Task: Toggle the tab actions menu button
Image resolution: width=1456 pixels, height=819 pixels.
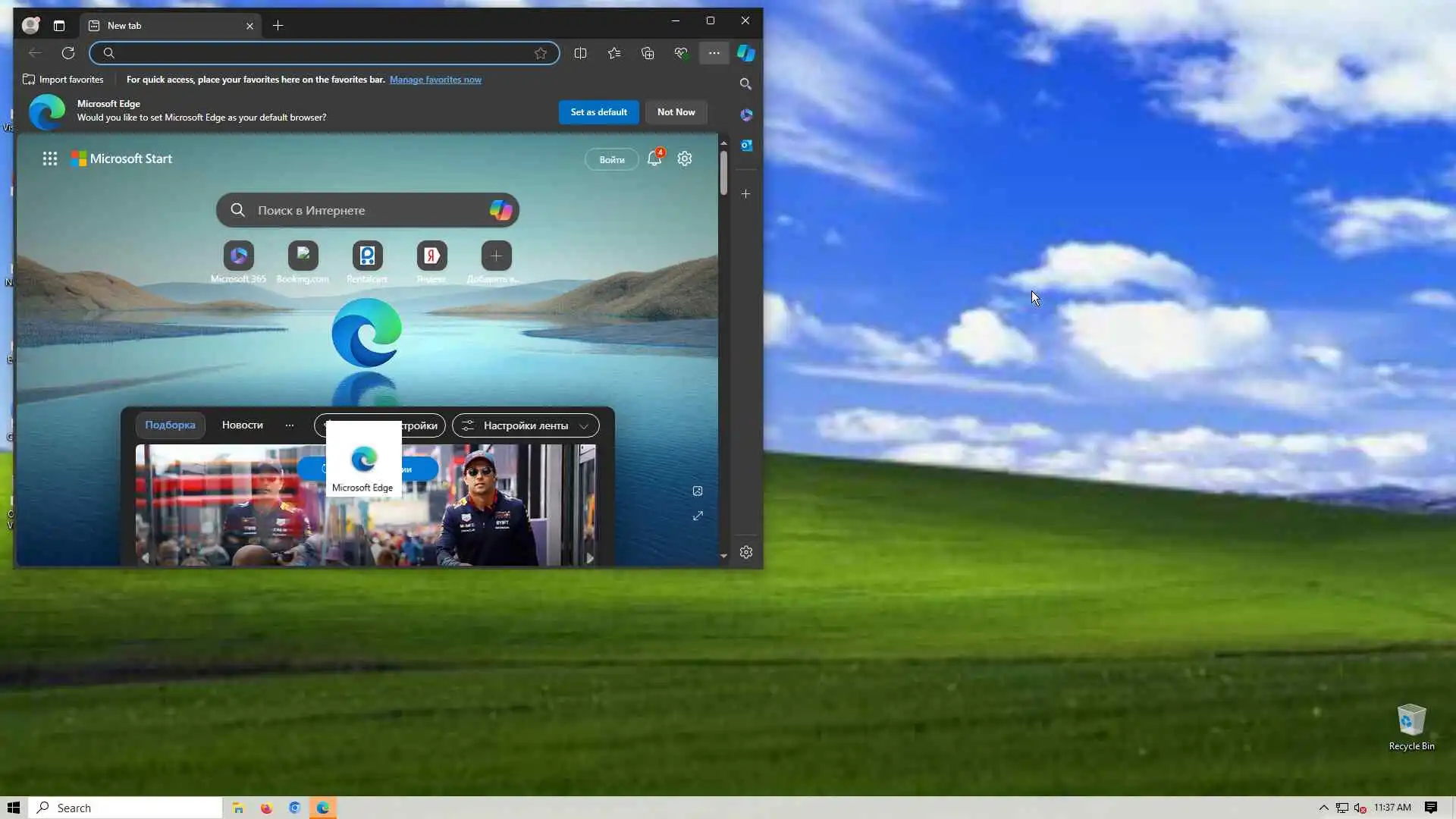Action: point(59,26)
